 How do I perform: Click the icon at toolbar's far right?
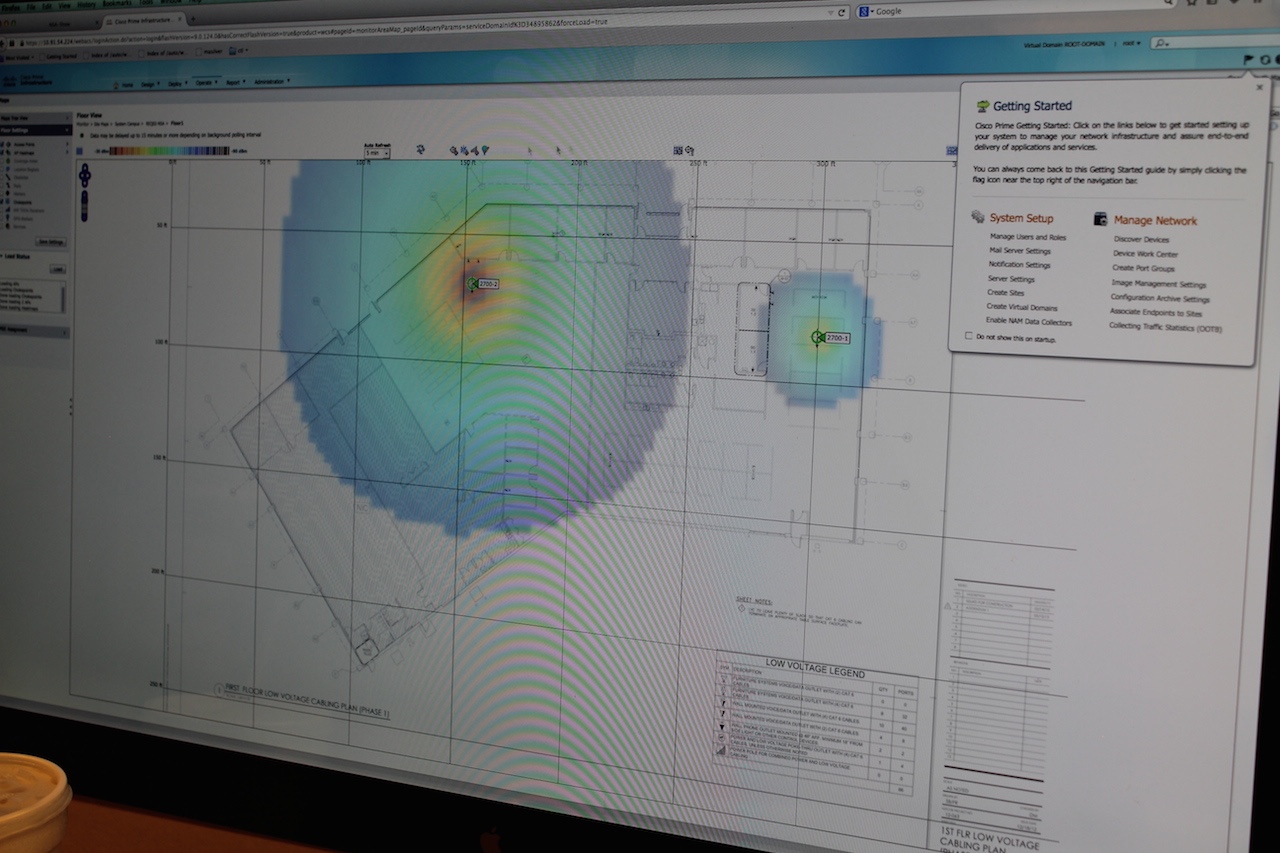click(953, 151)
